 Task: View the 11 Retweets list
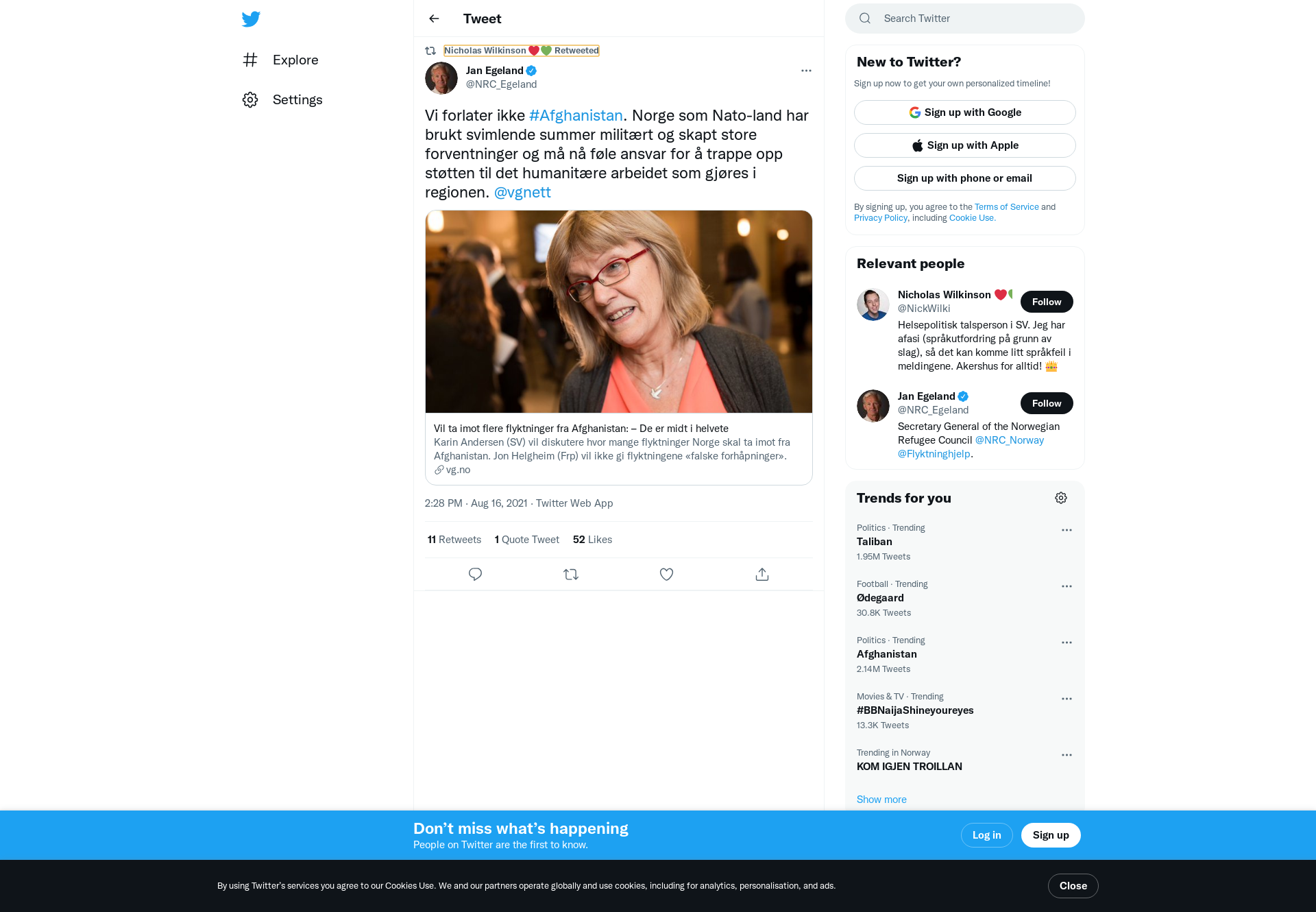click(454, 540)
